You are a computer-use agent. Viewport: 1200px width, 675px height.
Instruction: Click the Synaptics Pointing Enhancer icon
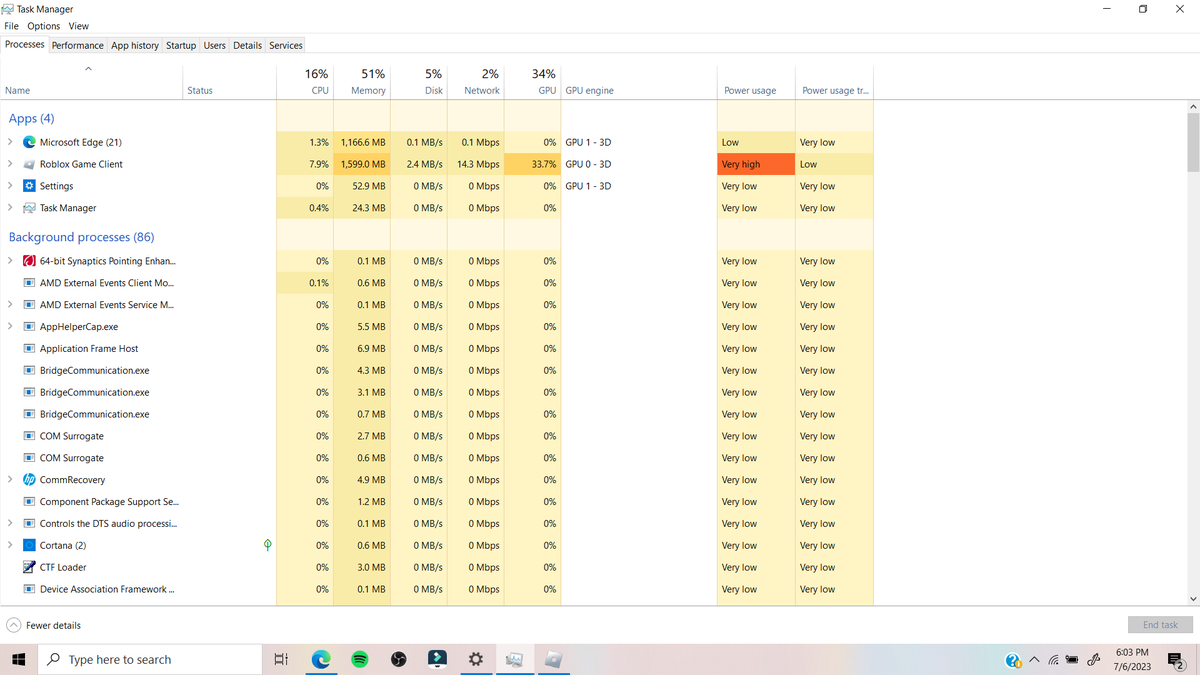click(x=29, y=261)
